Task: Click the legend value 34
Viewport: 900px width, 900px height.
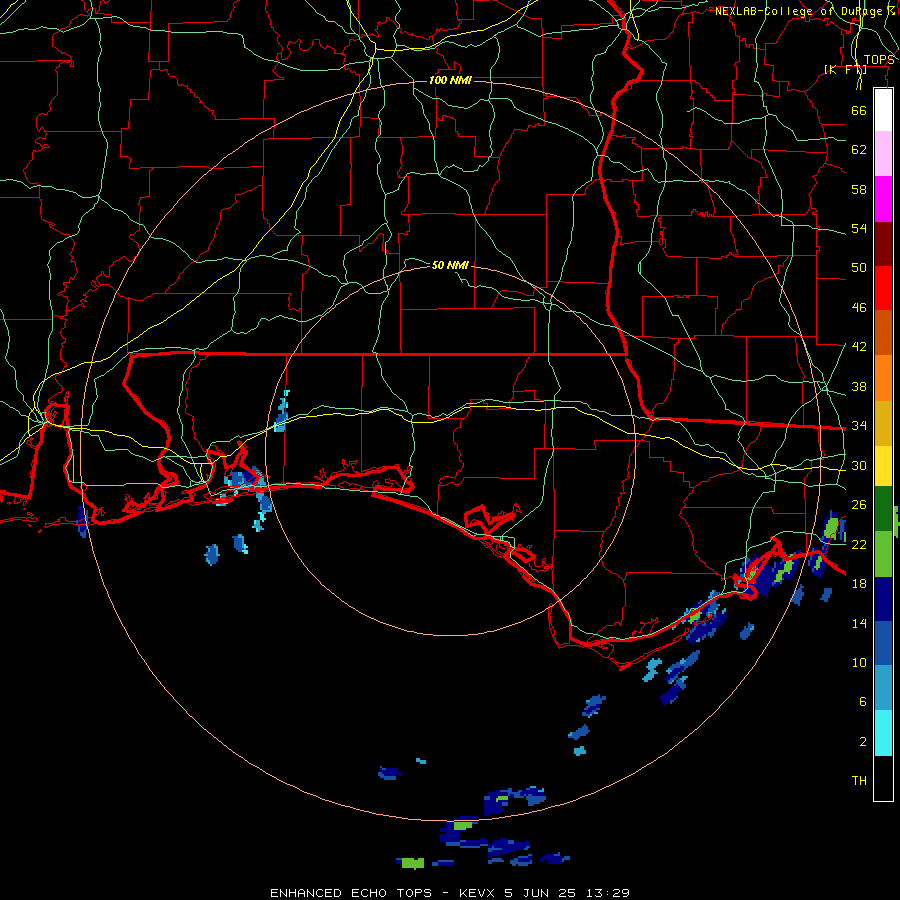Action: tap(859, 425)
